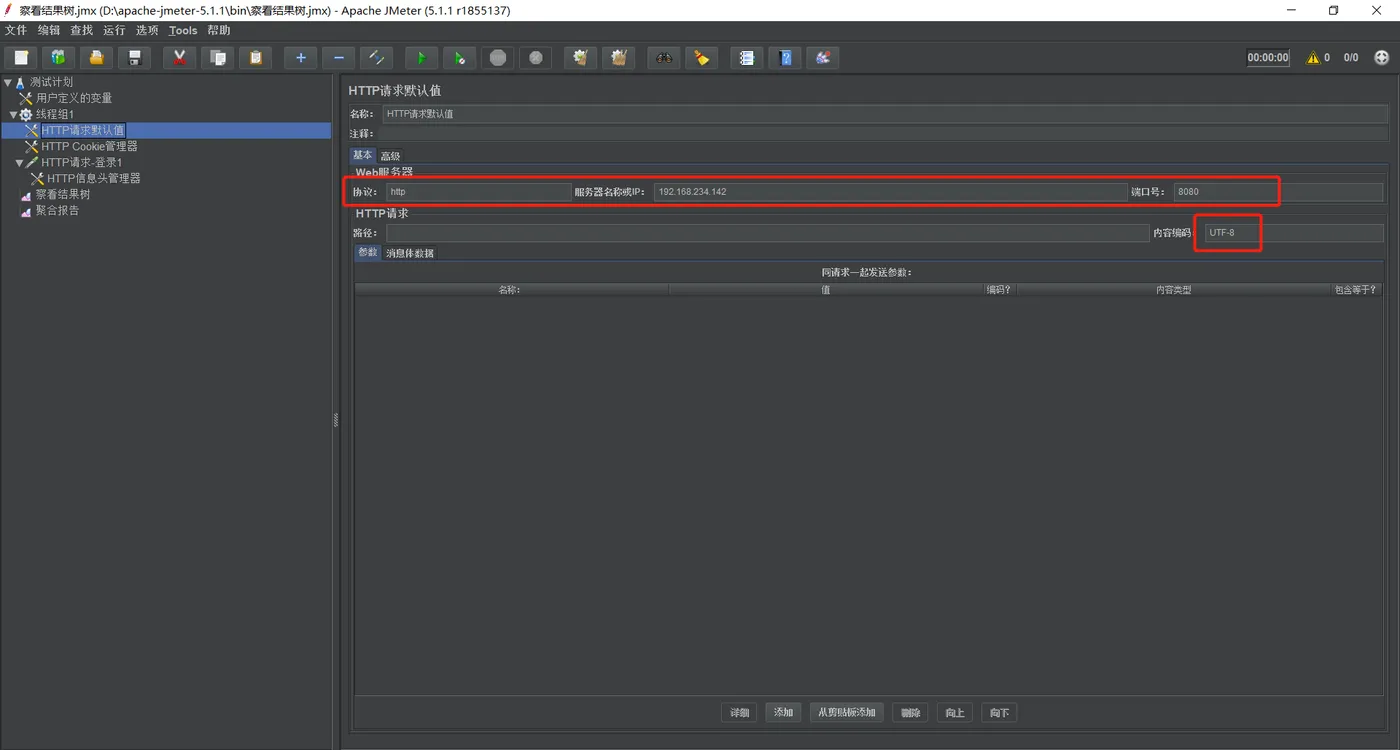Open the Function Helper dialog icon
1400x750 pixels.
(746, 57)
